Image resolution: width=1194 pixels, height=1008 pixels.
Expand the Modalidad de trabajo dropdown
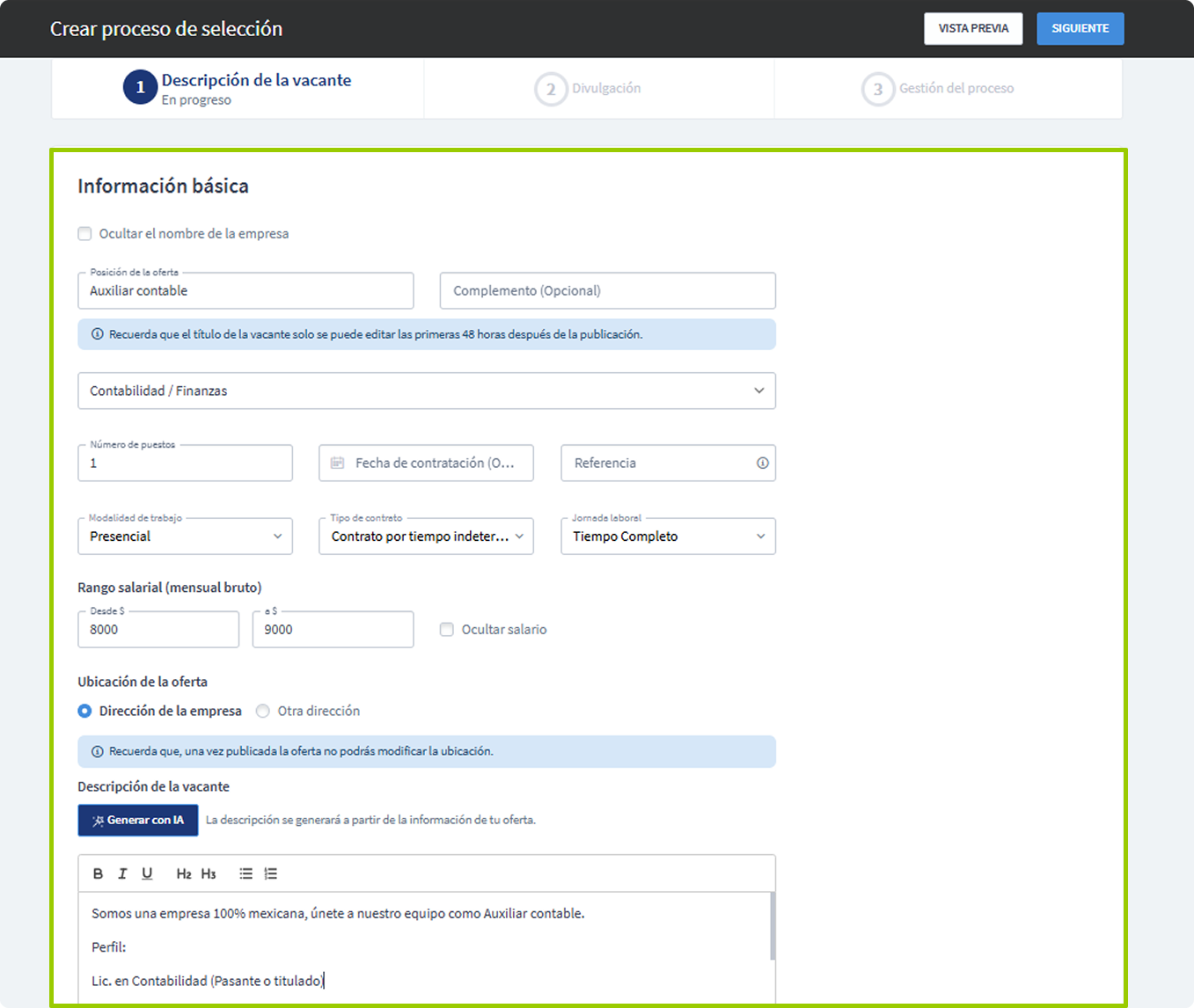pyautogui.click(x=185, y=537)
